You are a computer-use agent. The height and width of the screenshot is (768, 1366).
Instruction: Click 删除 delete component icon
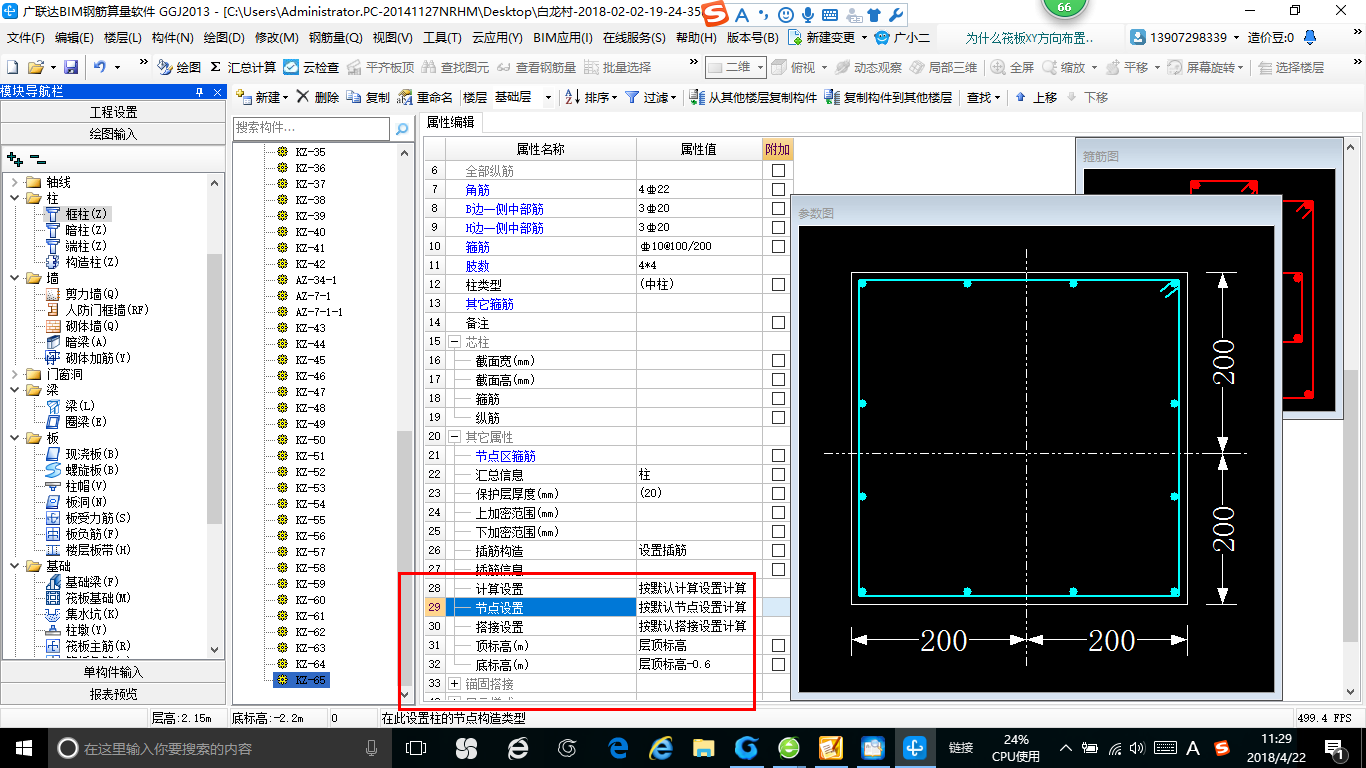coord(318,97)
